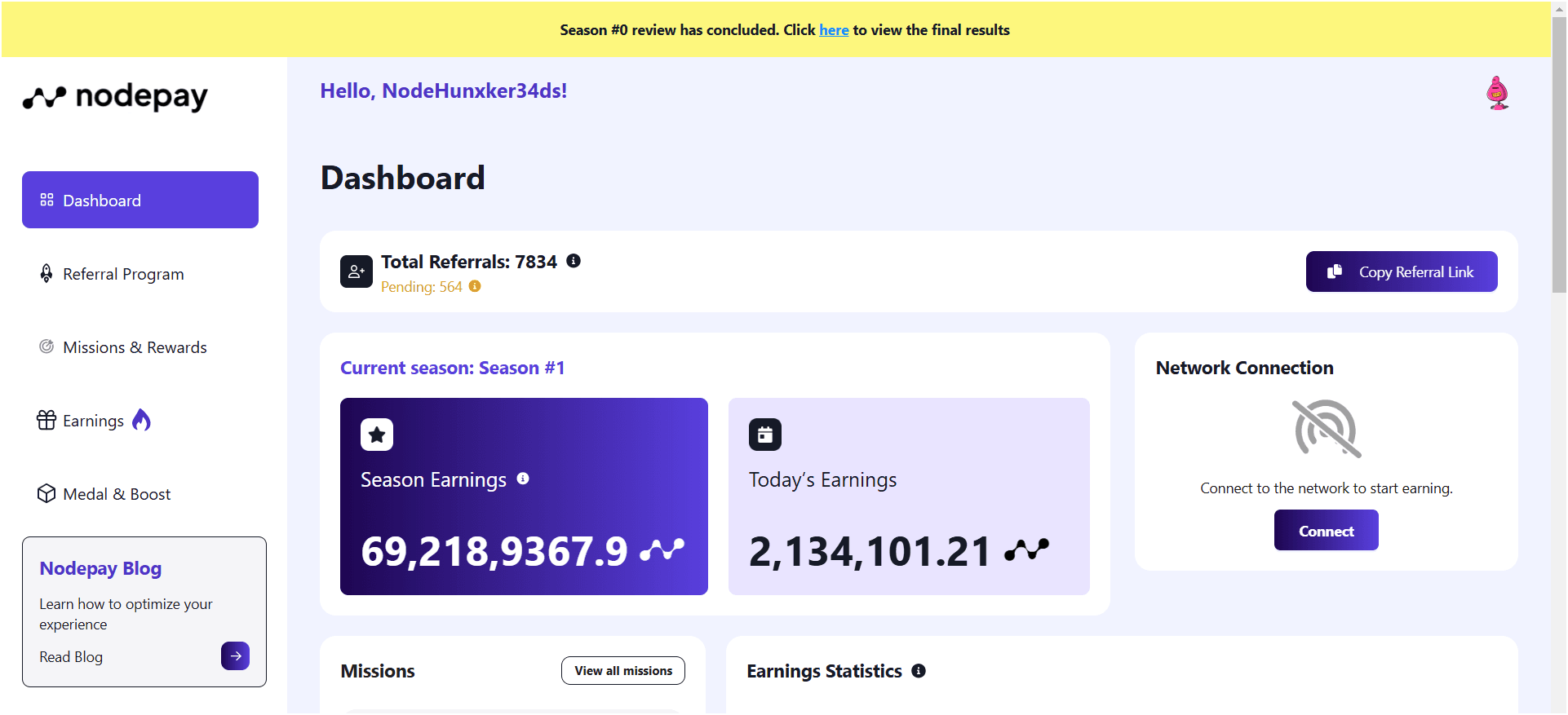The width and height of the screenshot is (1568, 715).
Task: Open the profile avatar in the top right
Action: point(1498,92)
